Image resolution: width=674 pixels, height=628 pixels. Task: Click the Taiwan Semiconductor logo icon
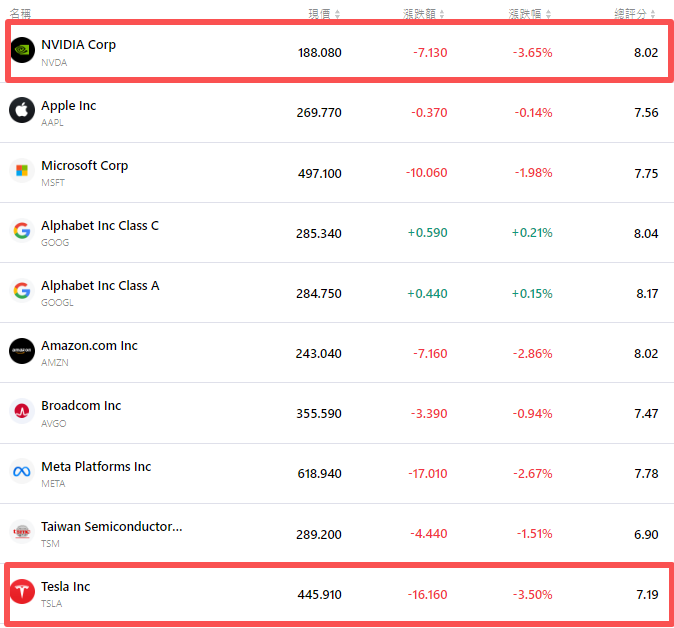(x=22, y=532)
